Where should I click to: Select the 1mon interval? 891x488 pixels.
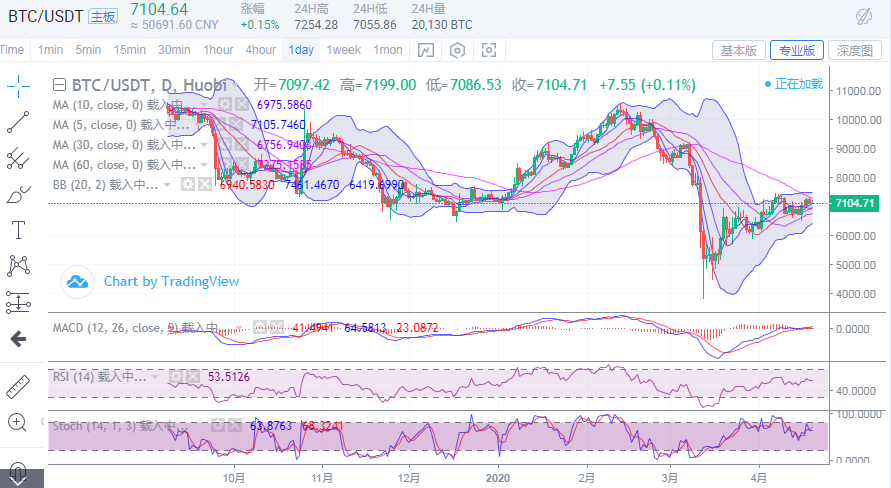pos(388,50)
